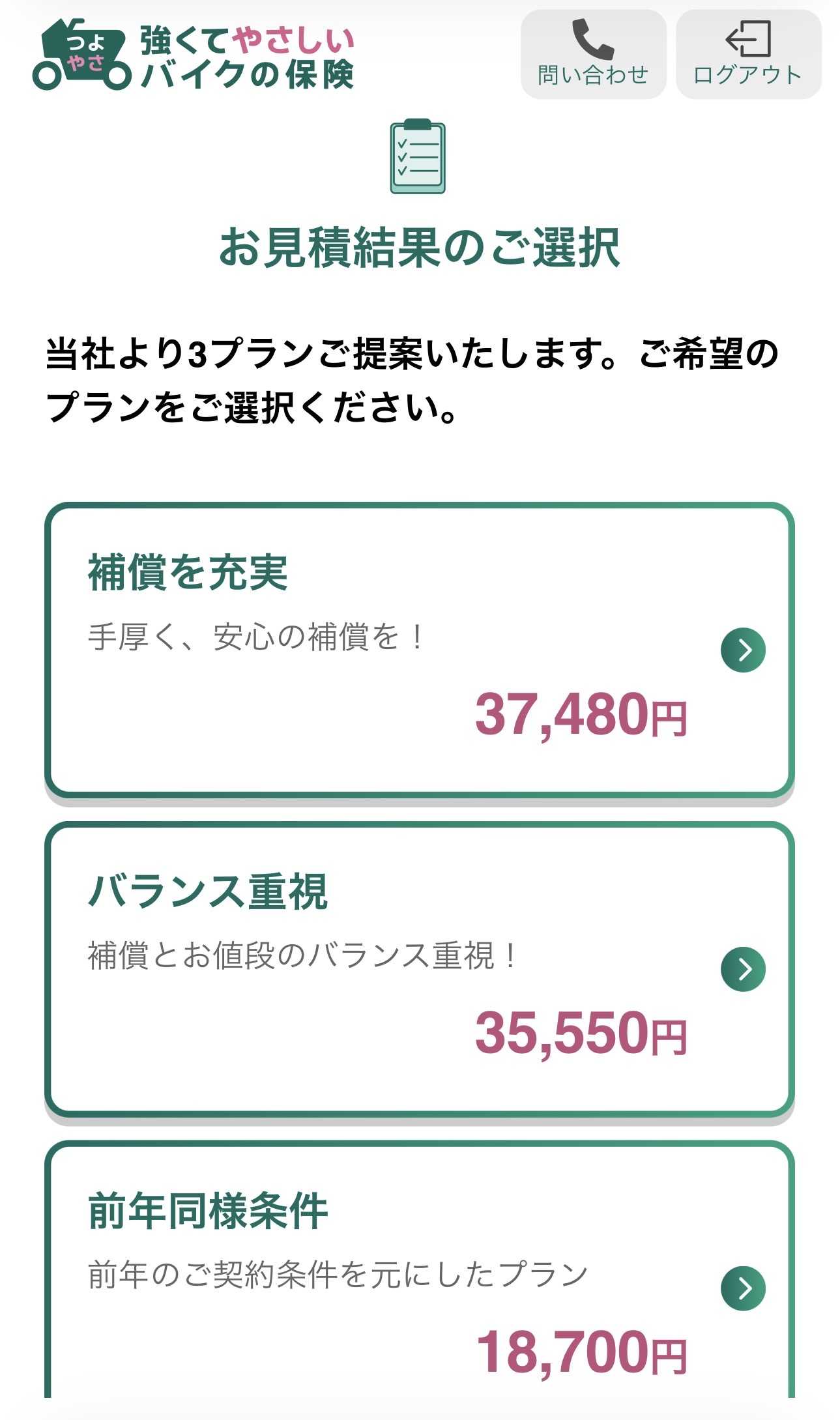Viewport: 840px width, 1420px height.
Task: Choose the バランス重視 plan title
Action: click(x=207, y=891)
